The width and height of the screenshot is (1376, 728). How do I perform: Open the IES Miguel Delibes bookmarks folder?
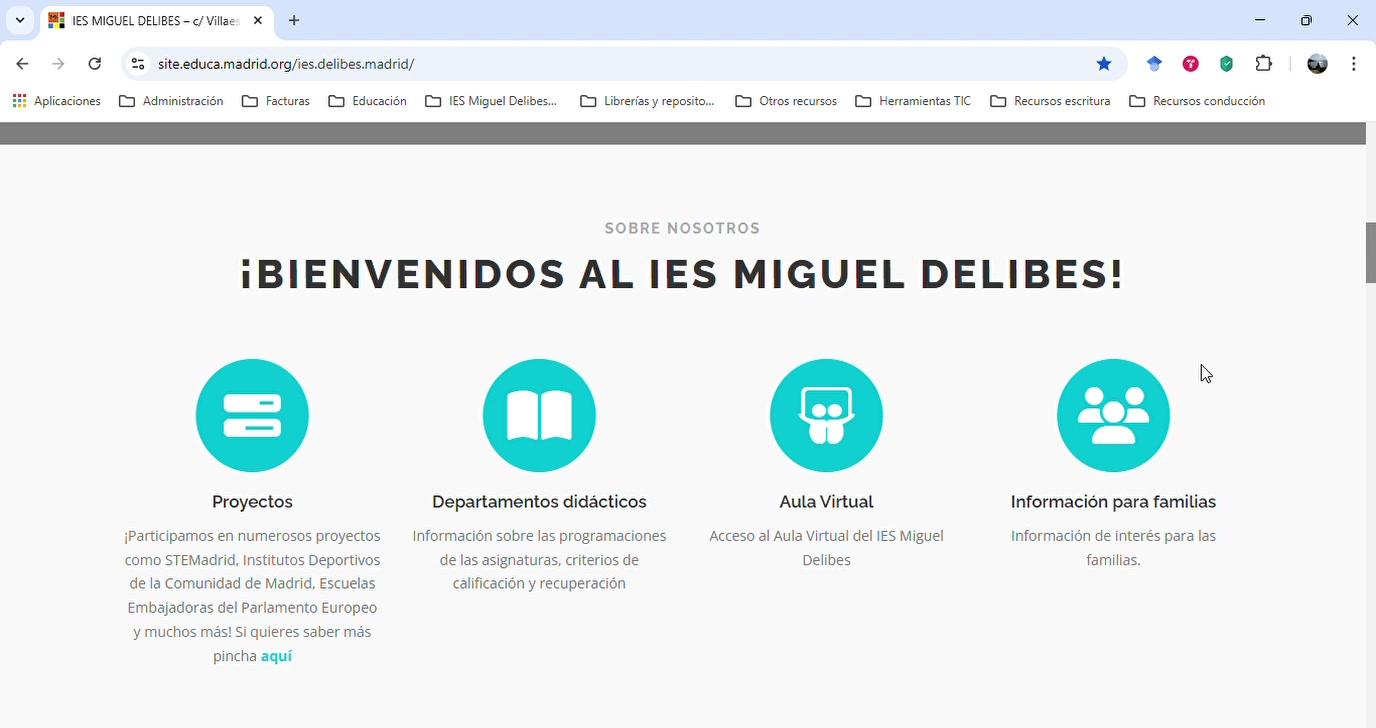click(x=491, y=101)
